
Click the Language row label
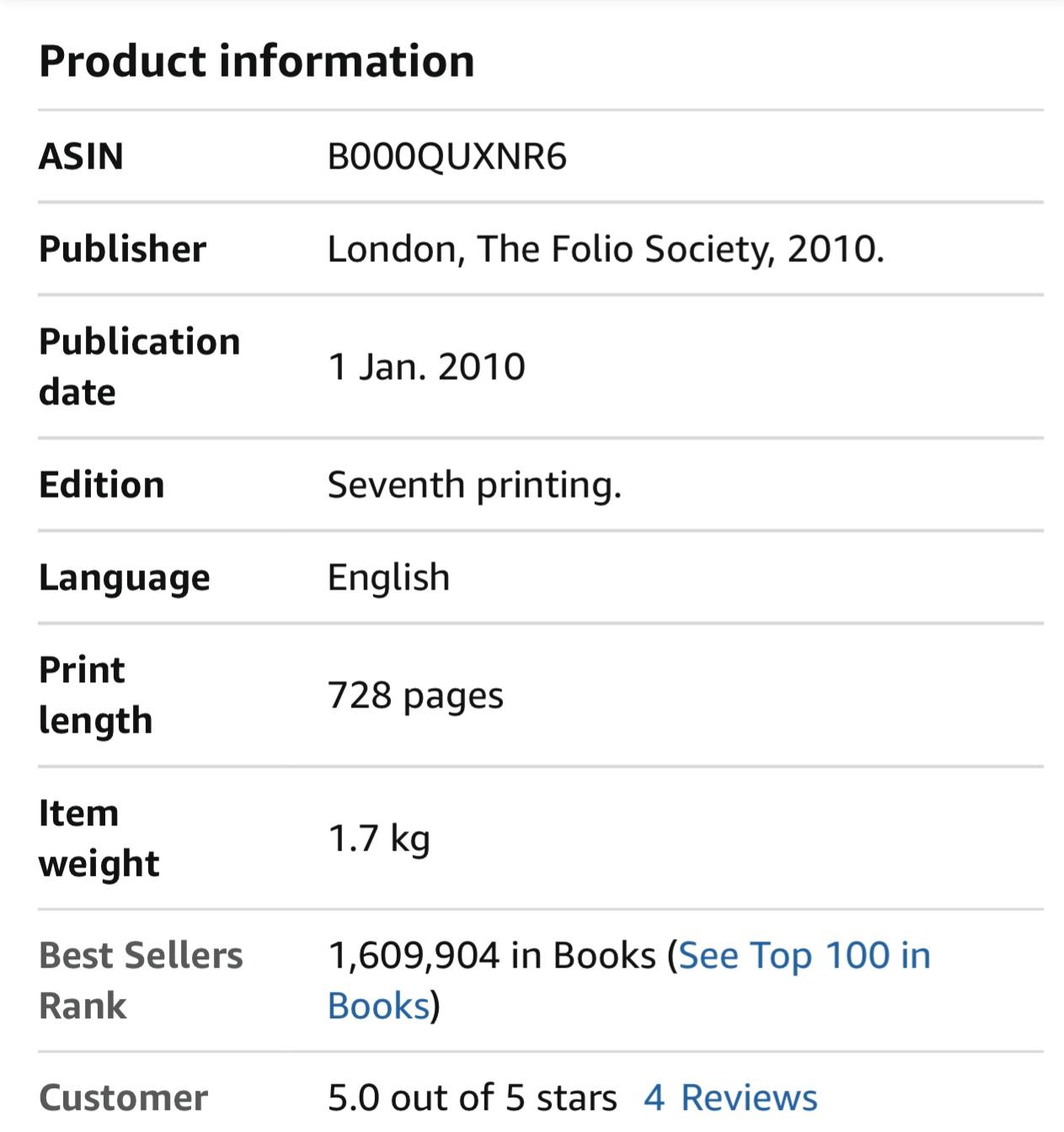coord(124,578)
